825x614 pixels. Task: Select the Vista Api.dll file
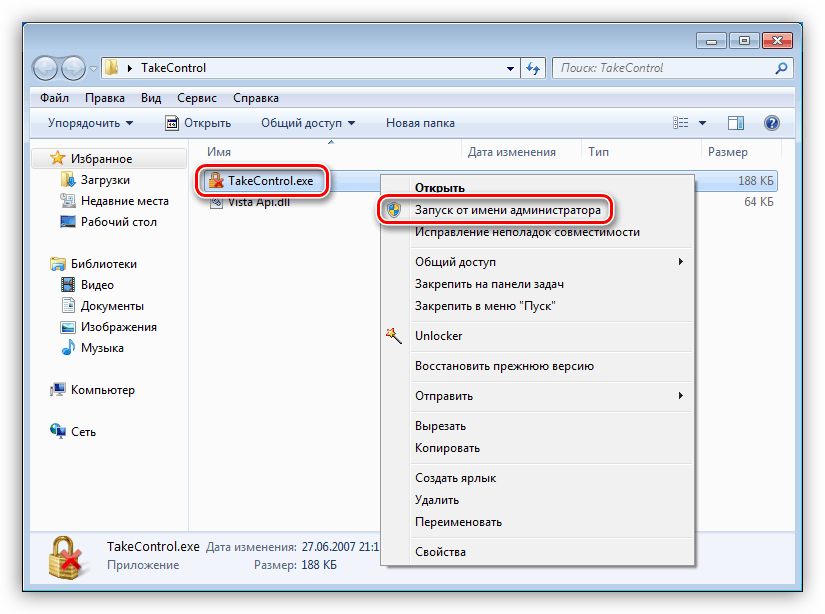[x=259, y=202]
